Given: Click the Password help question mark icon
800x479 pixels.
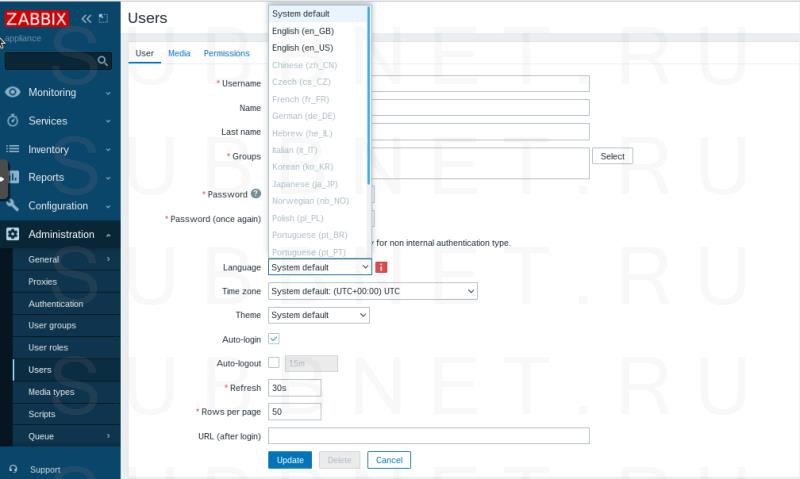Looking at the screenshot, I should (x=256, y=194).
